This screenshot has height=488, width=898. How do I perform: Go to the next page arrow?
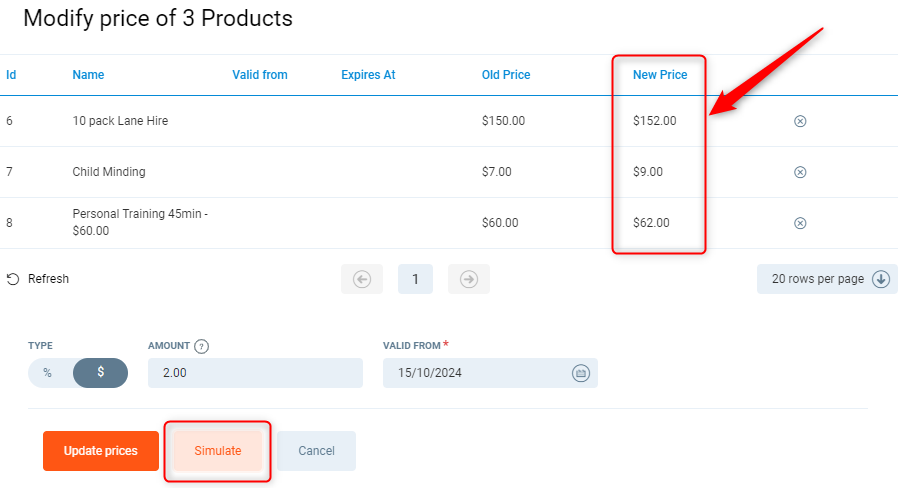coord(468,280)
